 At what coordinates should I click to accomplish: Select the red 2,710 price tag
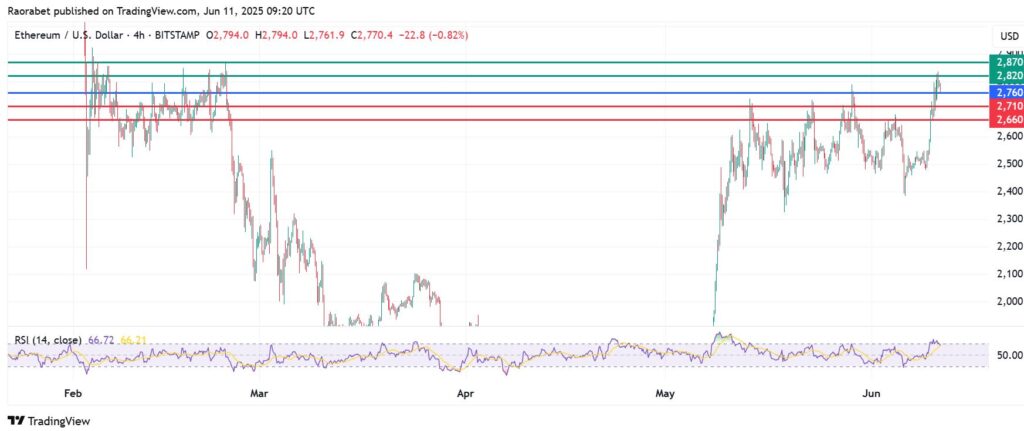1004,106
